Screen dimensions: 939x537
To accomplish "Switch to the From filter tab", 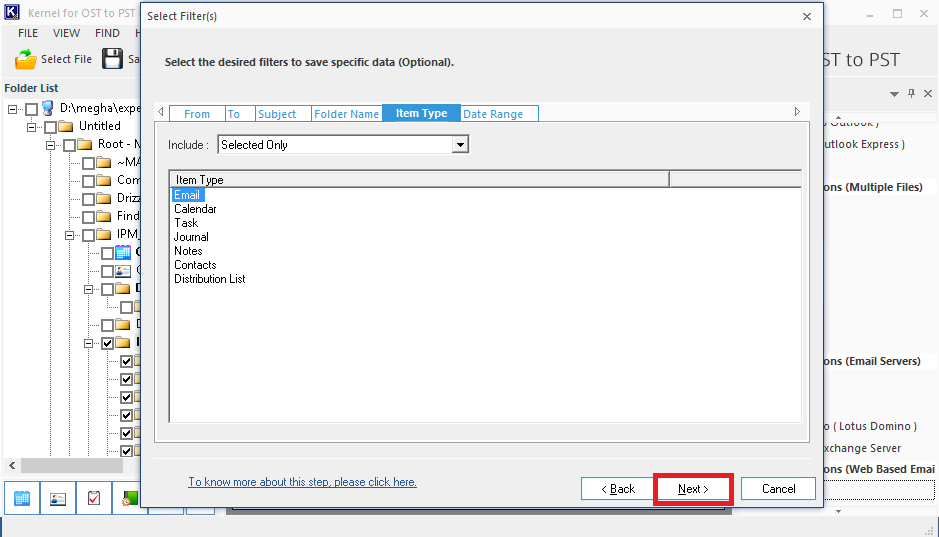I will tap(197, 114).
